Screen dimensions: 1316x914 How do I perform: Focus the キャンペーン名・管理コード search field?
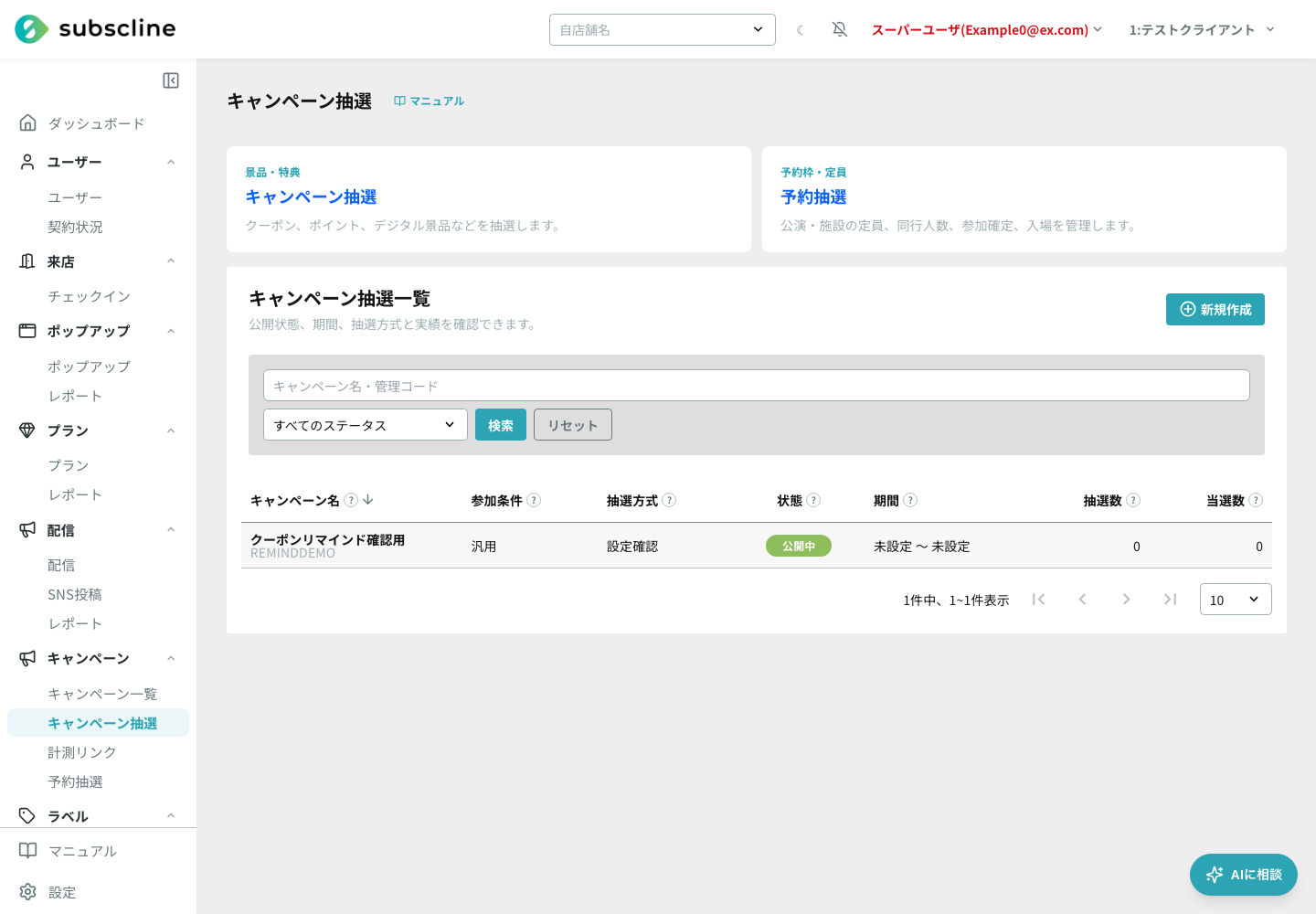tap(757, 386)
